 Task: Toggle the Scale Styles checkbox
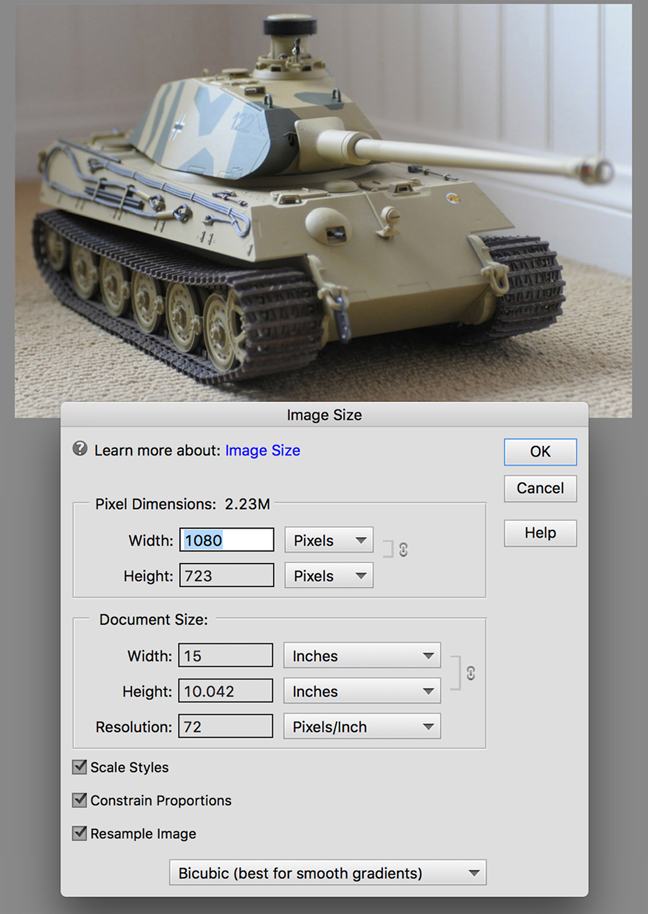coord(80,768)
